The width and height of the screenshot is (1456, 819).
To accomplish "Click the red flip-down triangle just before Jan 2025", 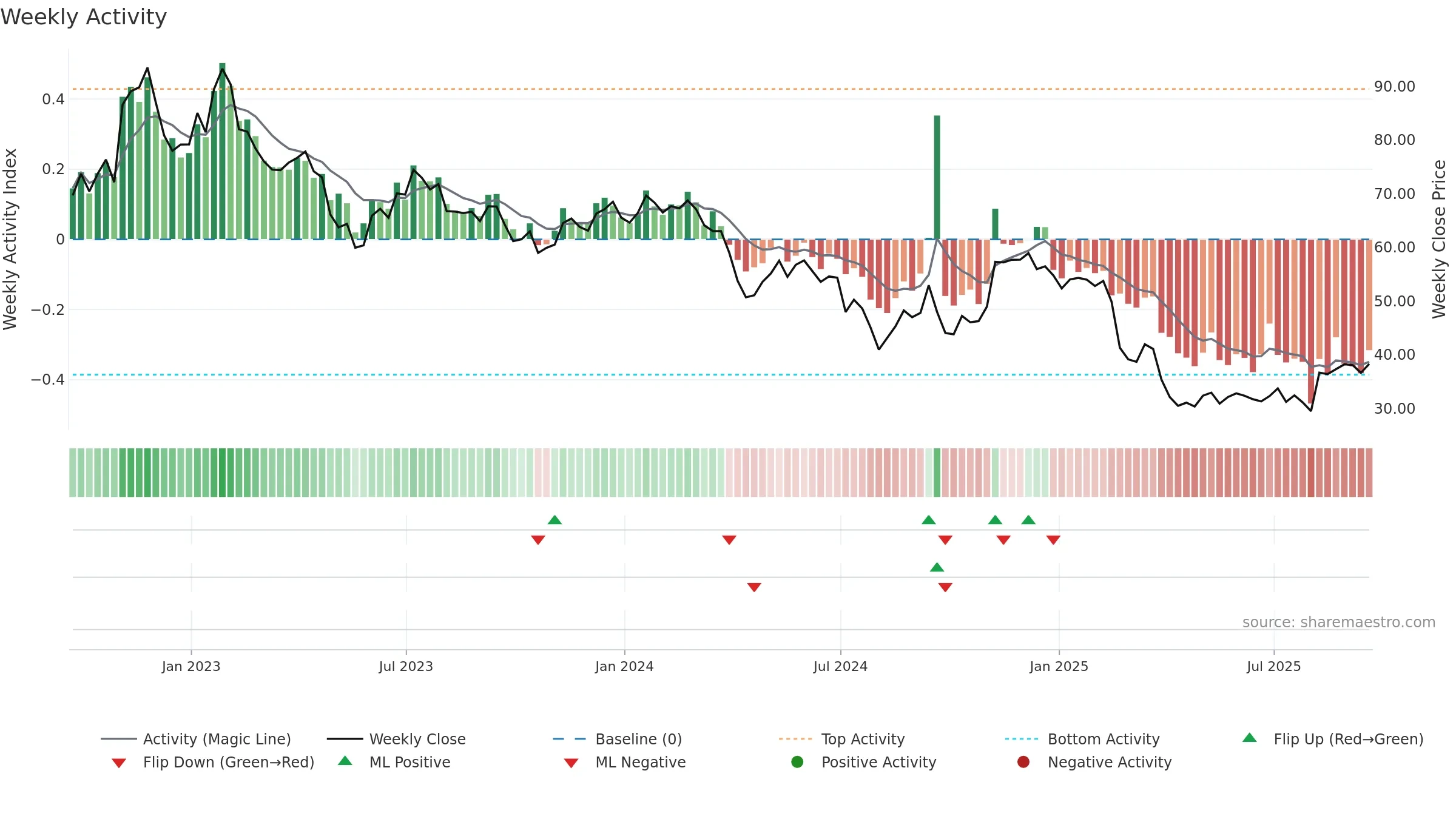I will 1053,540.
